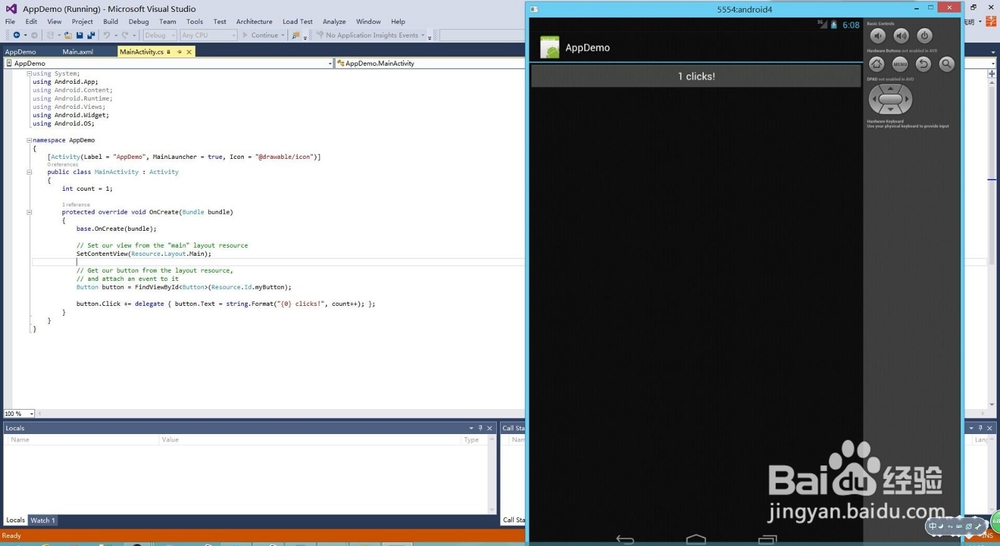Viewport: 1000px width, 546px height.
Task: Switch to the AppDemo document tab
Action: click(20, 52)
